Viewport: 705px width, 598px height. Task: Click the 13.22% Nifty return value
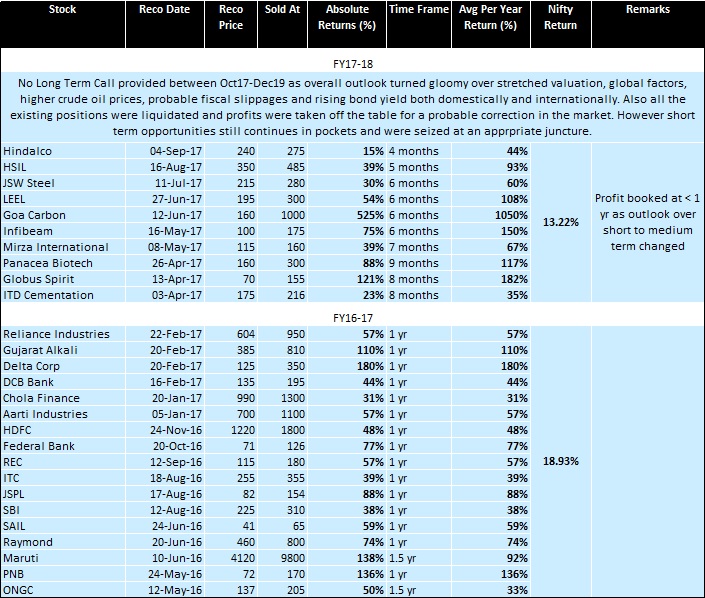561,223
